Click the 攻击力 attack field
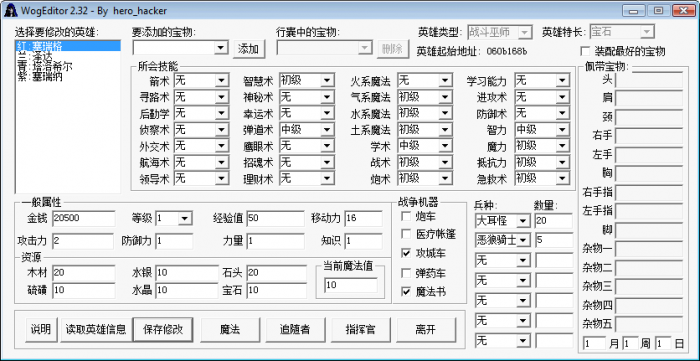This screenshot has height=361, width=700. (x=83, y=241)
